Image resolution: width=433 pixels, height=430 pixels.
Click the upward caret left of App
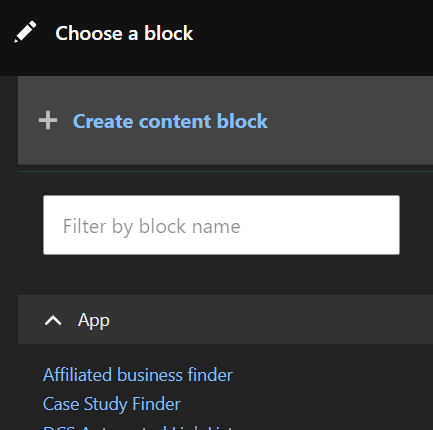point(53,321)
